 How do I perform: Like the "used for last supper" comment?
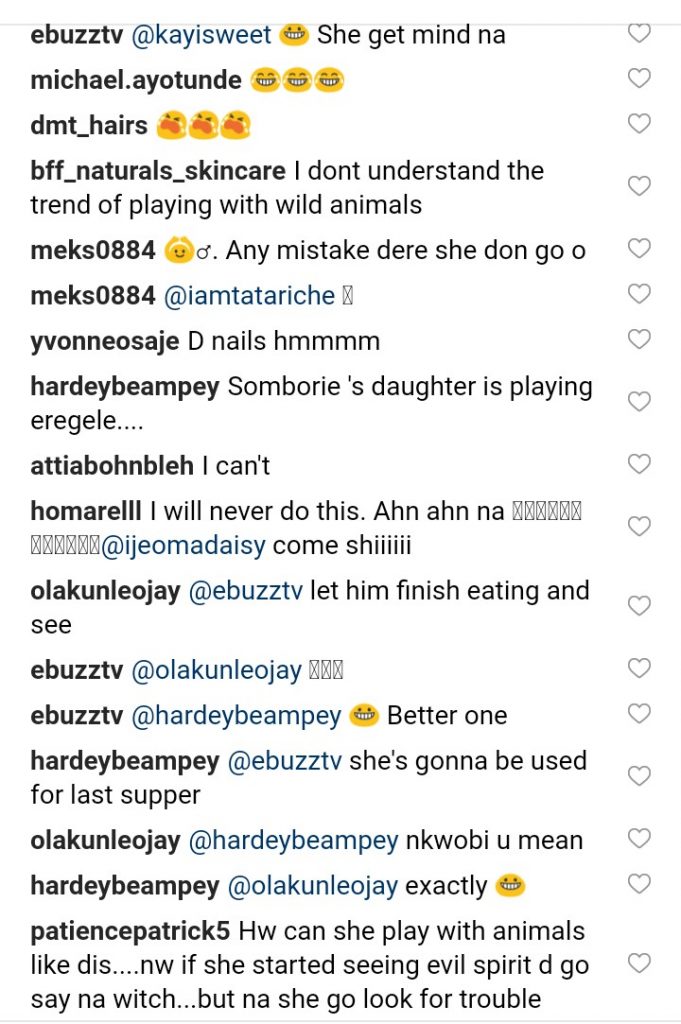pyautogui.click(x=638, y=777)
